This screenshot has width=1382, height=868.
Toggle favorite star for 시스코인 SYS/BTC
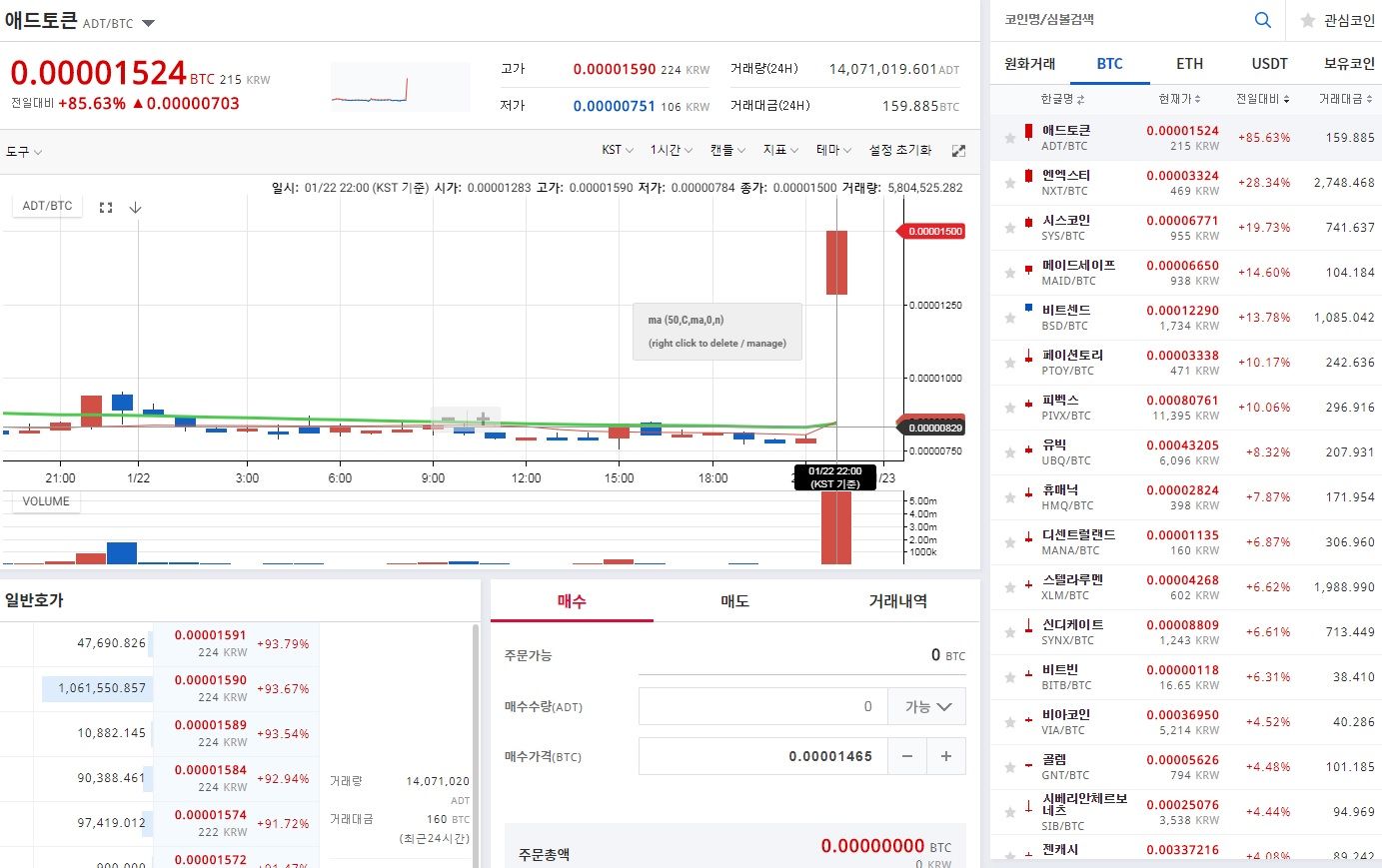coord(1010,228)
